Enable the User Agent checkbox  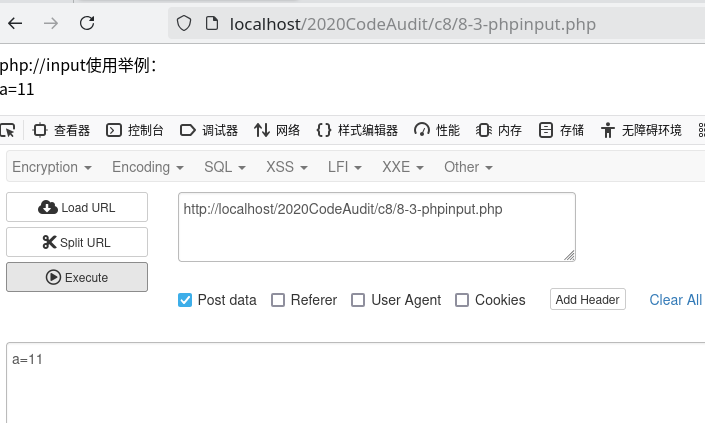(358, 300)
